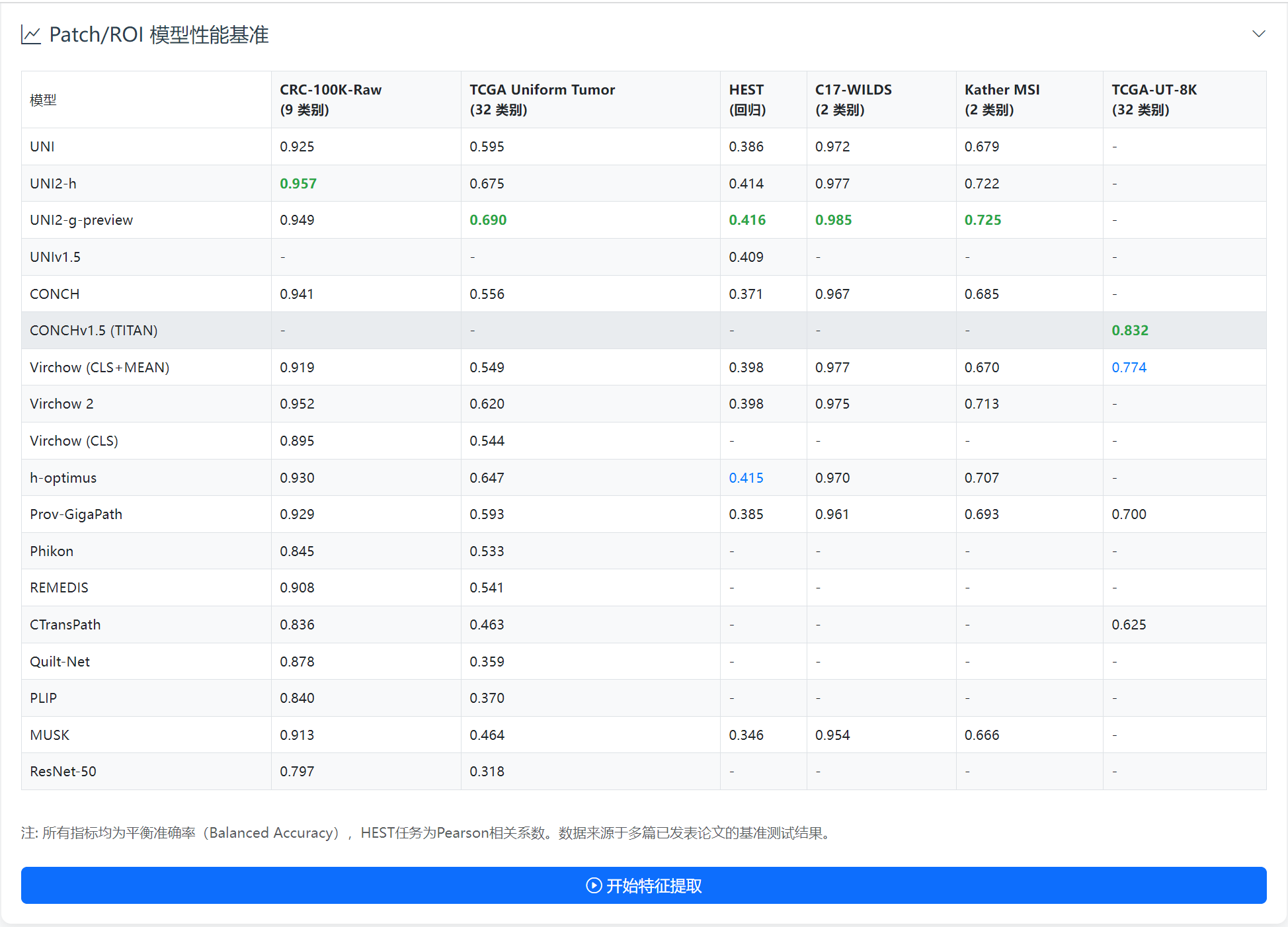The width and height of the screenshot is (1288, 927).
Task: Click the green 0.957 UNI2-h value
Action: tap(298, 184)
